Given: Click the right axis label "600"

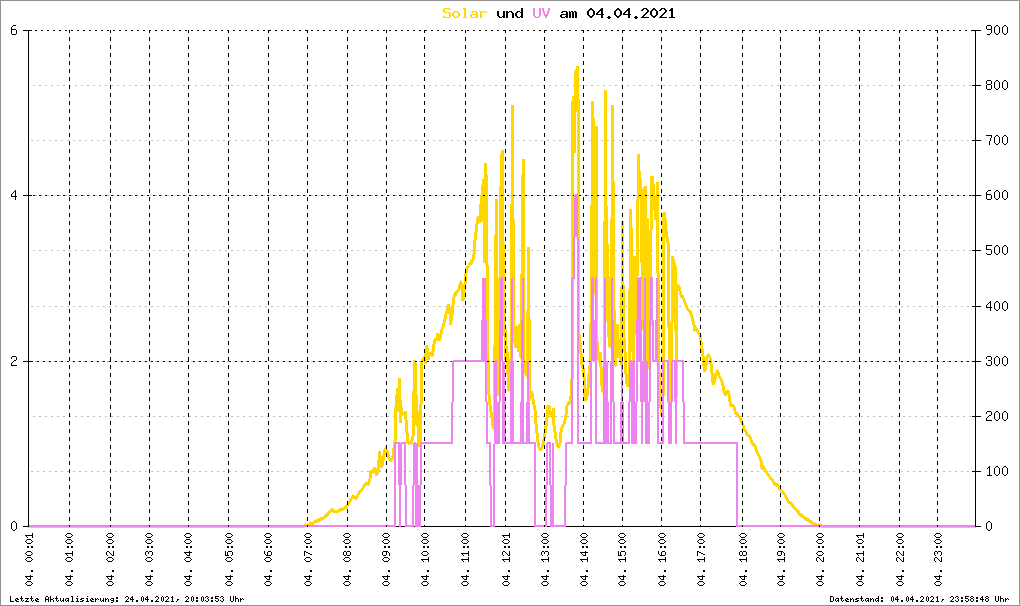Looking at the screenshot, I should (996, 196).
